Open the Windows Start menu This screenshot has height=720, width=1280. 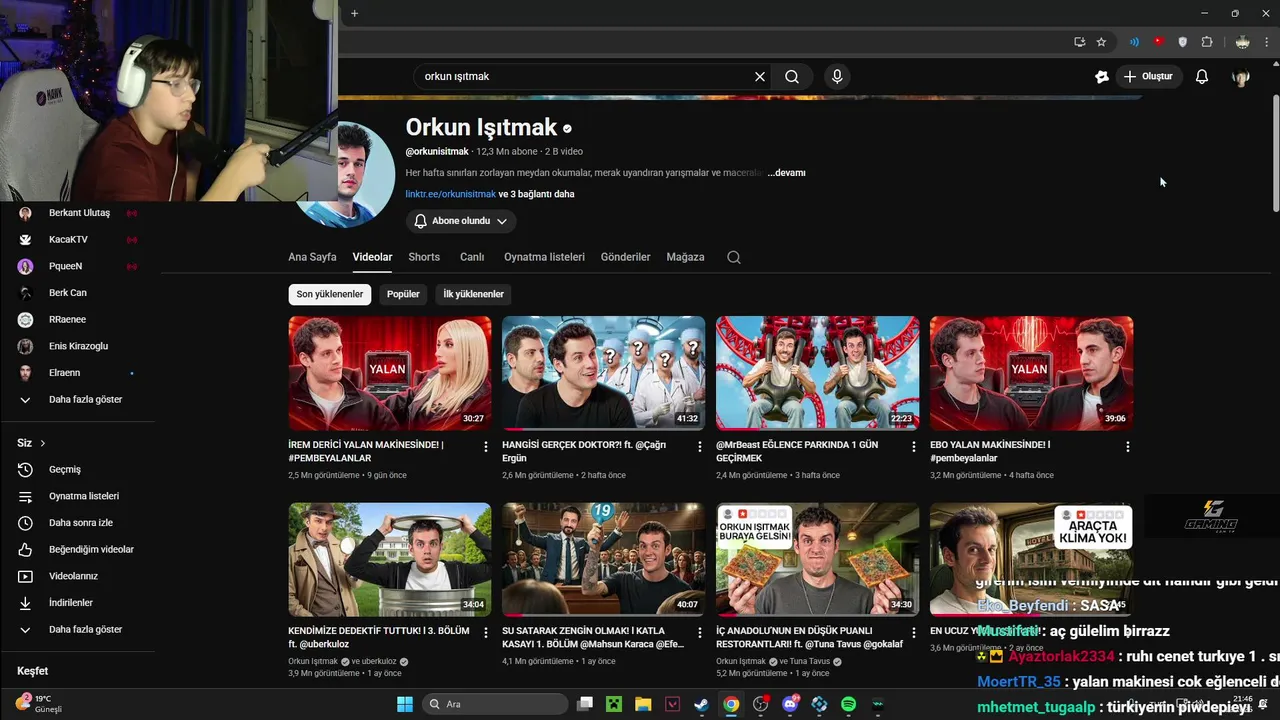405,704
